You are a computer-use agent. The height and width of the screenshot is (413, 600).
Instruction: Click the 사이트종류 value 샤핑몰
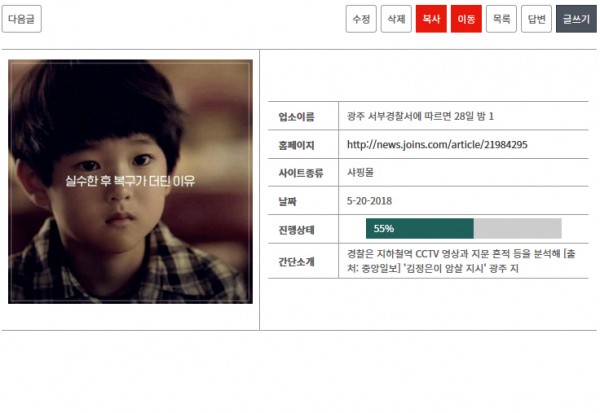(x=360, y=173)
